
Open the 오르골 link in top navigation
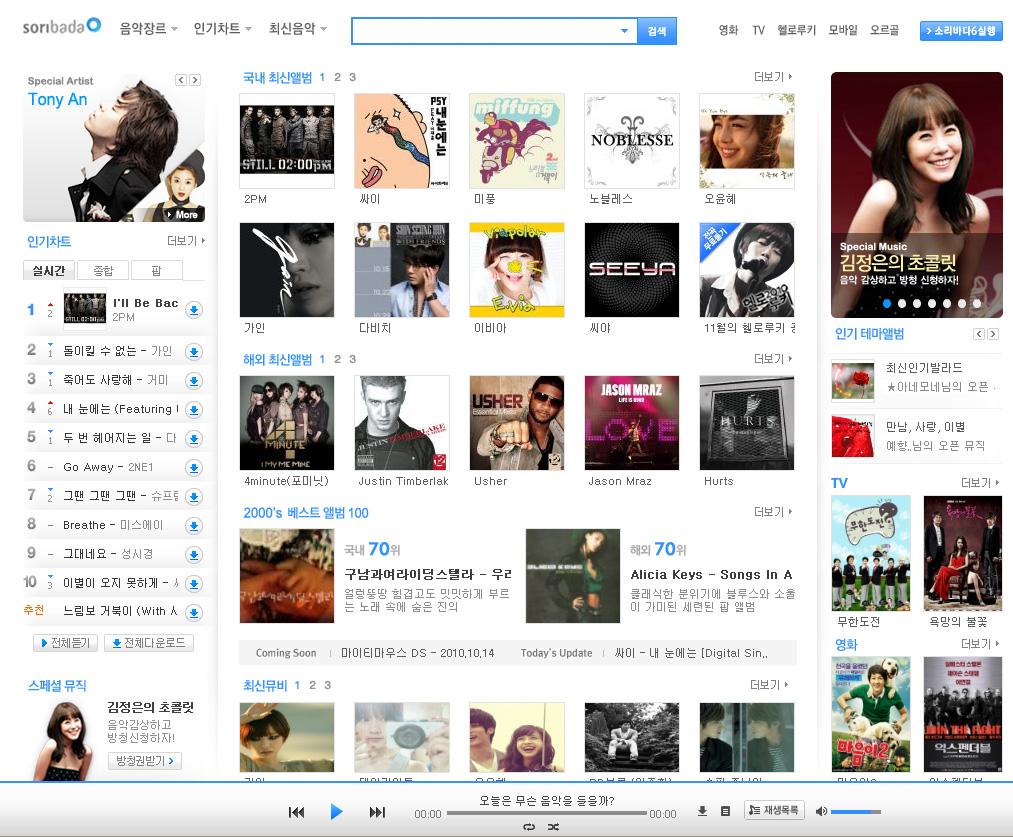coord(884,30)
